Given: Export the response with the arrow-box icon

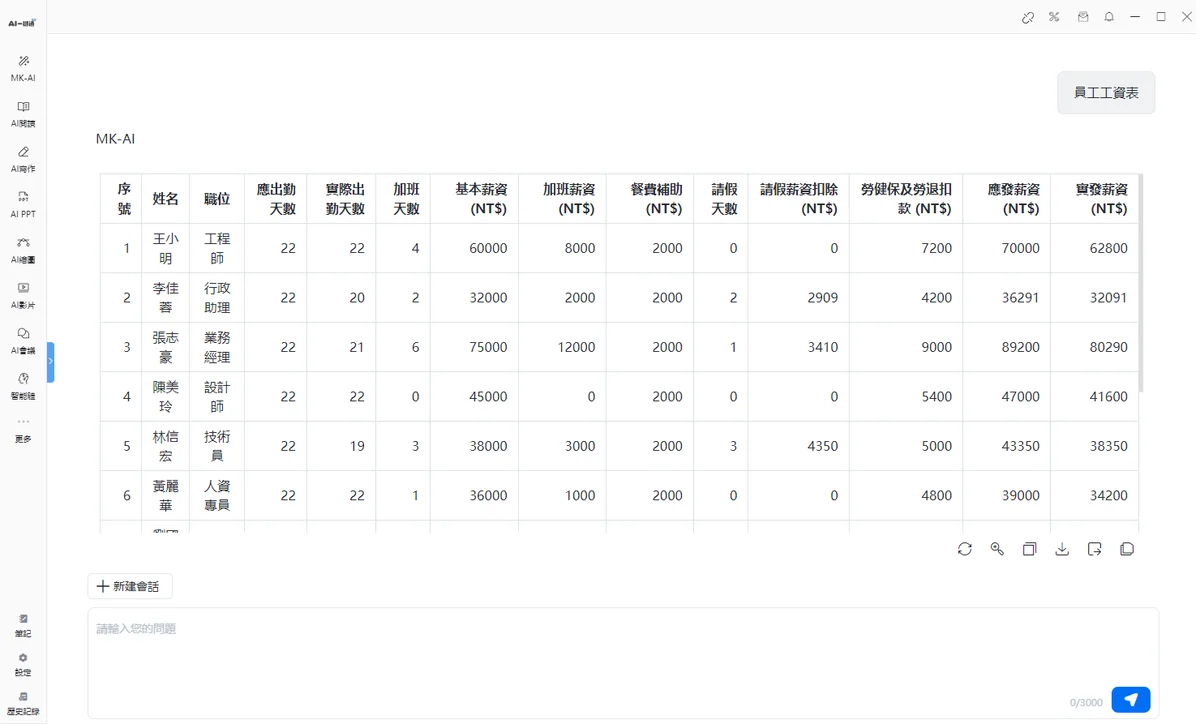Looking at the screenshot, I should (1094, 549).
